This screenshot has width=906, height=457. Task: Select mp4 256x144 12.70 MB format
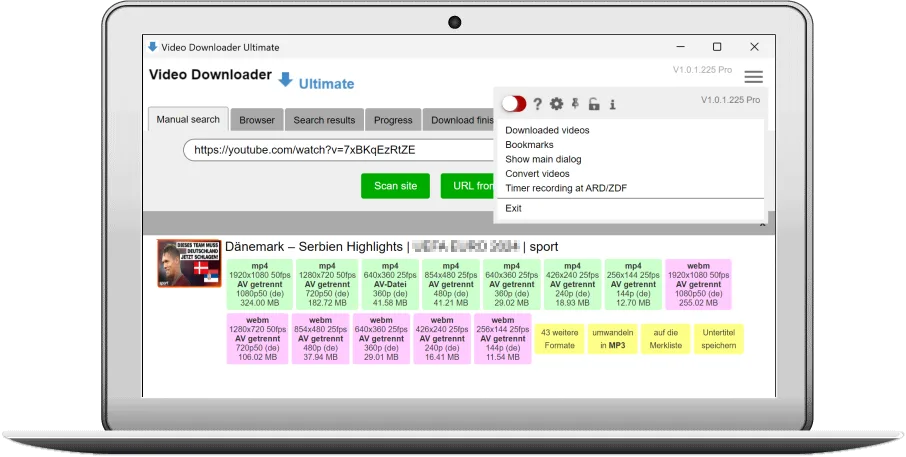pos(633,284)
